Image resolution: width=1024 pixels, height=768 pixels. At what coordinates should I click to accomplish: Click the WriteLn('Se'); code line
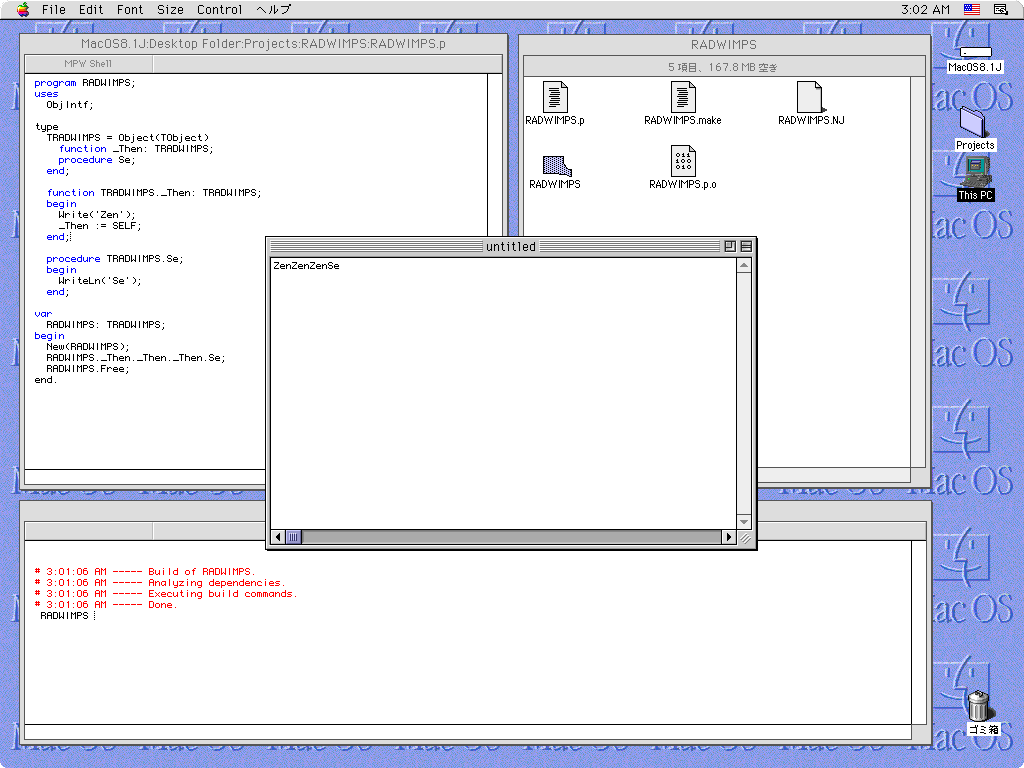[99, 281]
